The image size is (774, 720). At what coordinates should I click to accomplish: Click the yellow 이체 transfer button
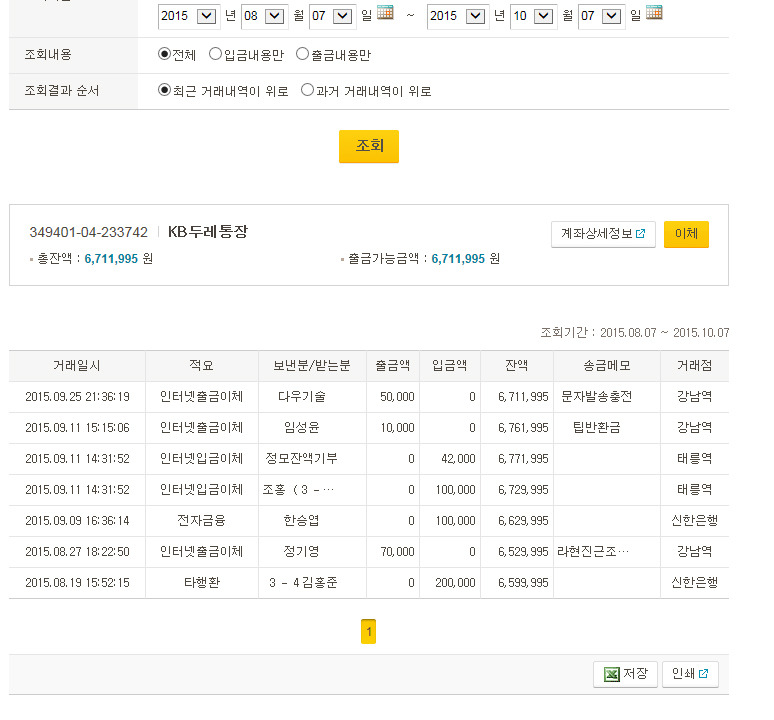[686, 234]
